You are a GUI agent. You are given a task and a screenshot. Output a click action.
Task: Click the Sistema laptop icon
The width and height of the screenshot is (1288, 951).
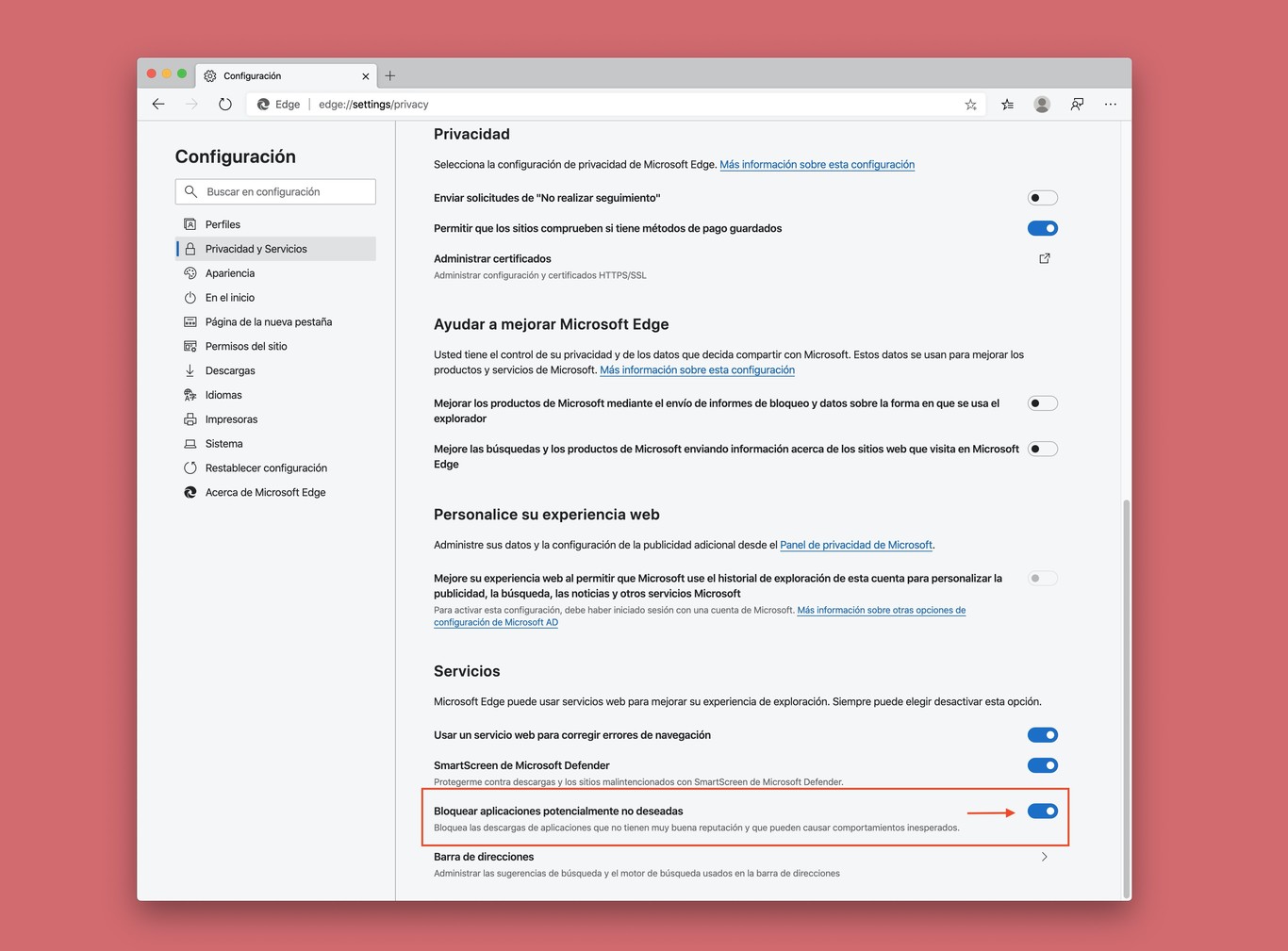tap(190, 444)
